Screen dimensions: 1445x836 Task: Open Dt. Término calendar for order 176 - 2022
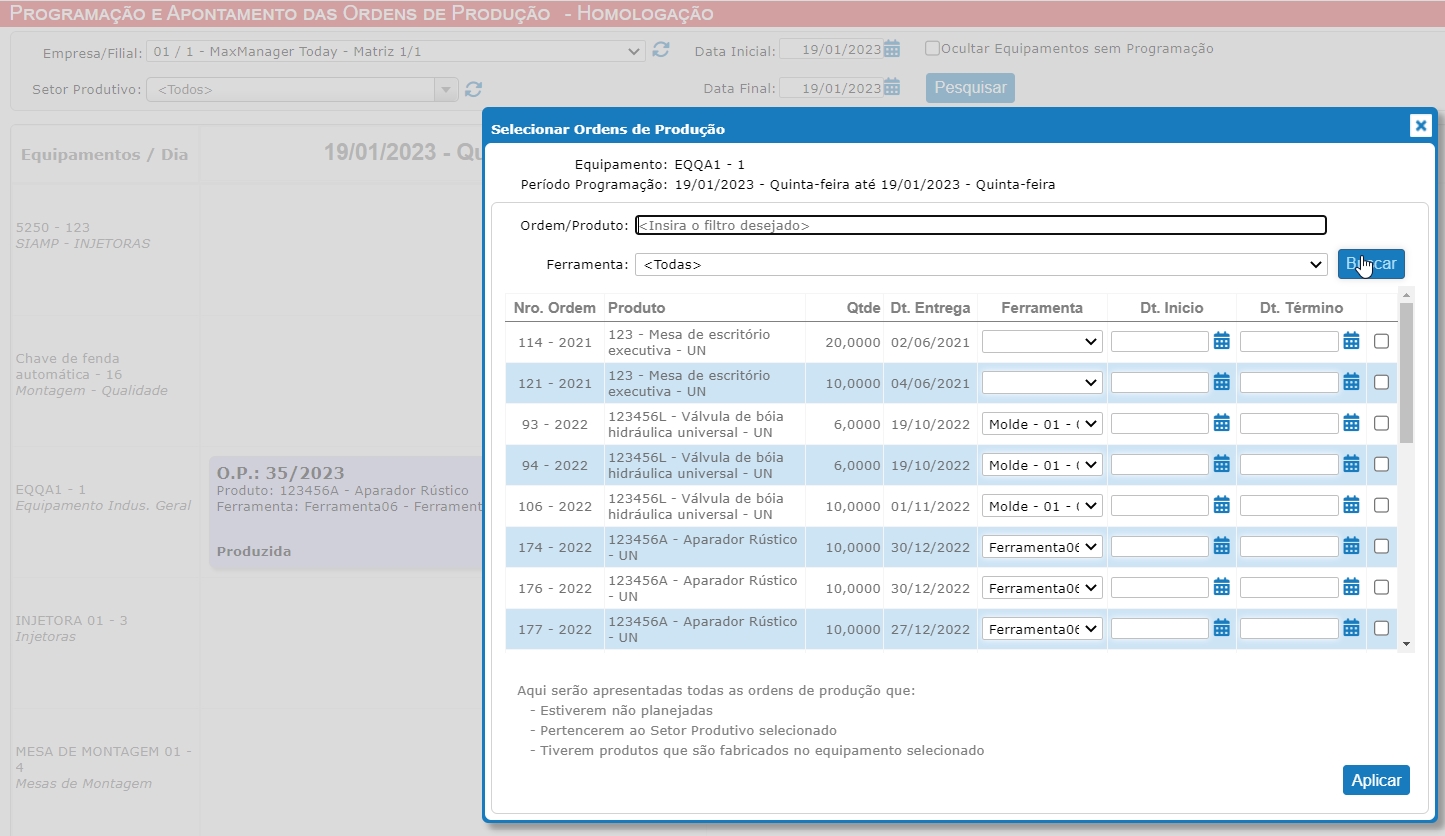1351,587
